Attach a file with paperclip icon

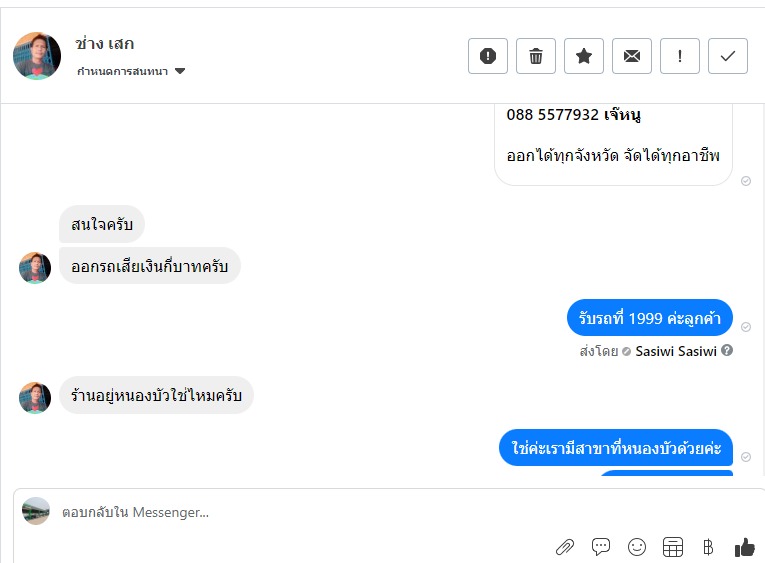pos(565,547)
